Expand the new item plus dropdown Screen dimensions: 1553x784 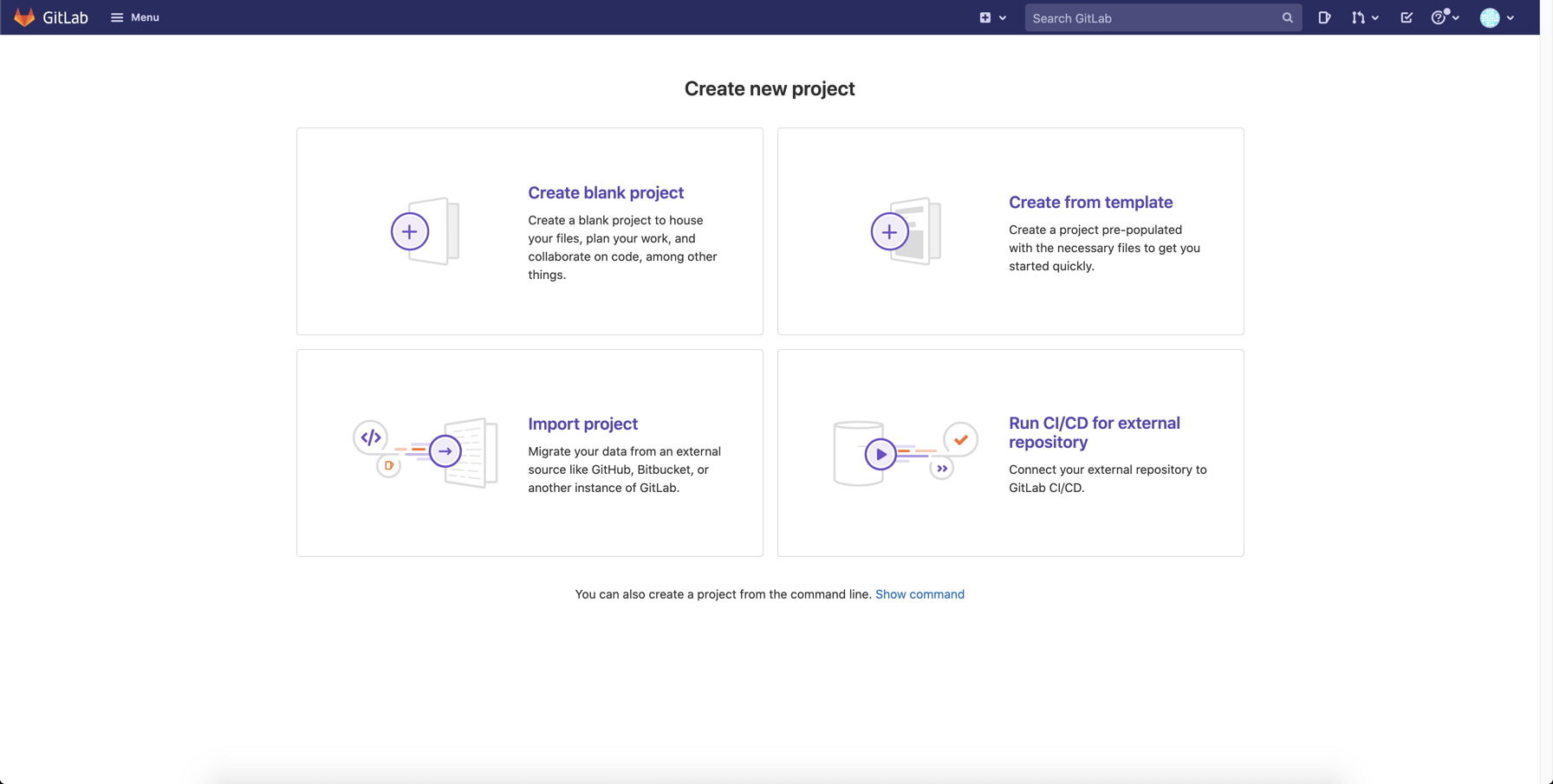pos(993,17)
